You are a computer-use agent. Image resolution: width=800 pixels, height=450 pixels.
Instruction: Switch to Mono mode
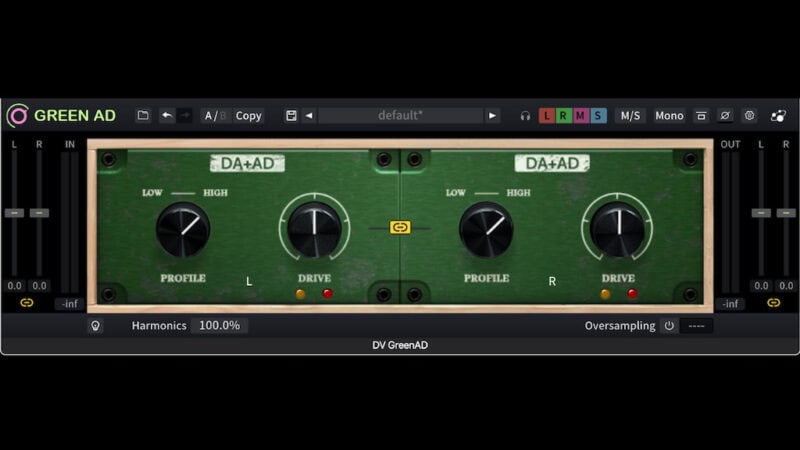pyautogui.click(x=669, y=116)
